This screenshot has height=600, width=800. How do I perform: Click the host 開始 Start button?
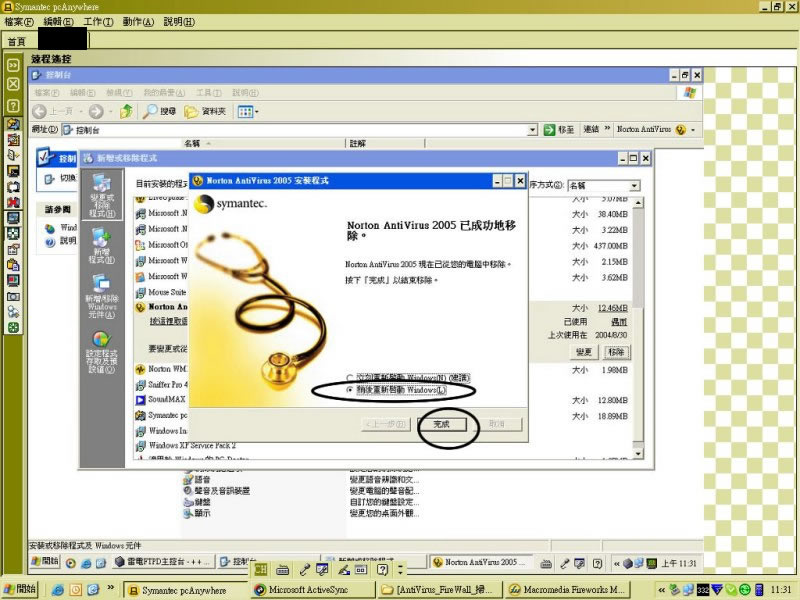pos(20,589)
